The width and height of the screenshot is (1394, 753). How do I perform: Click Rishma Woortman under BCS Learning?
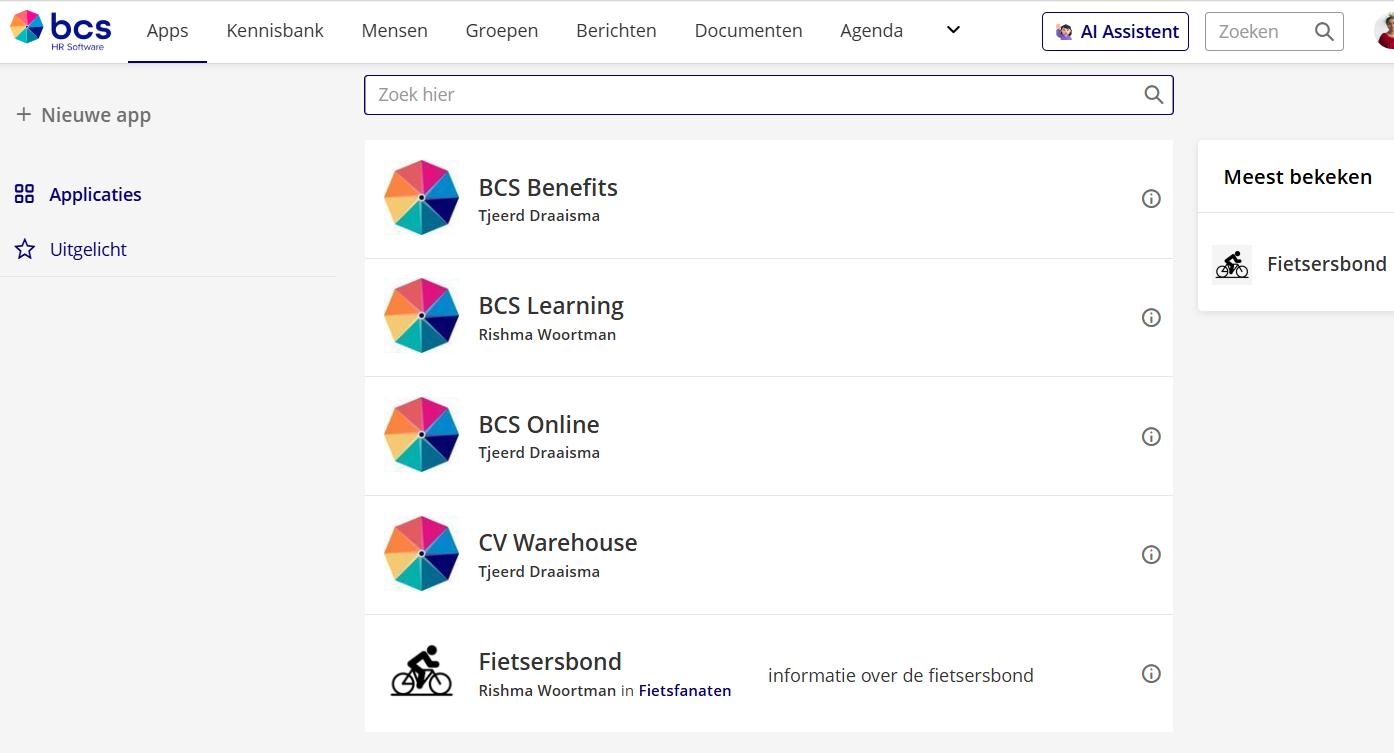[x=547, y=335]
